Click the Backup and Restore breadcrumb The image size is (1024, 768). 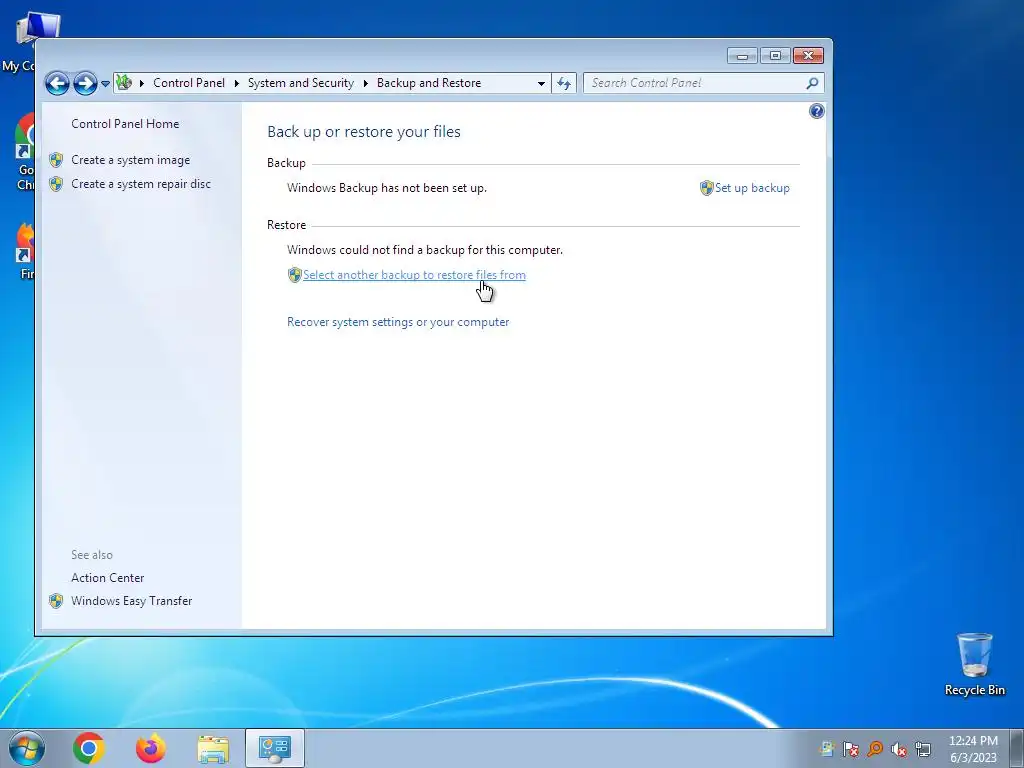coord(429,83)
